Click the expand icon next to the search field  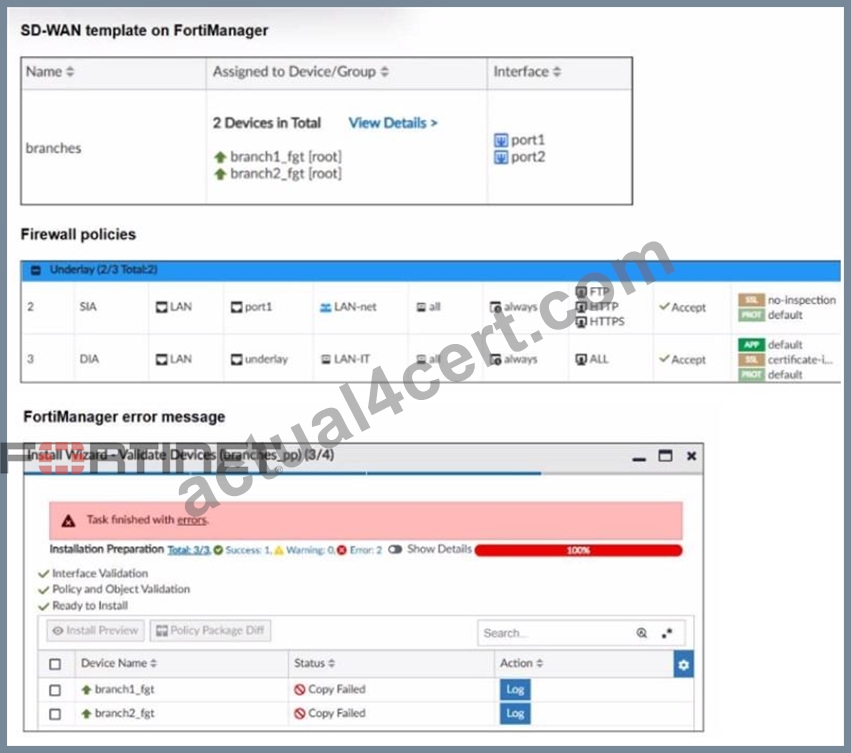pyautogui.click(x=667, y=633)
